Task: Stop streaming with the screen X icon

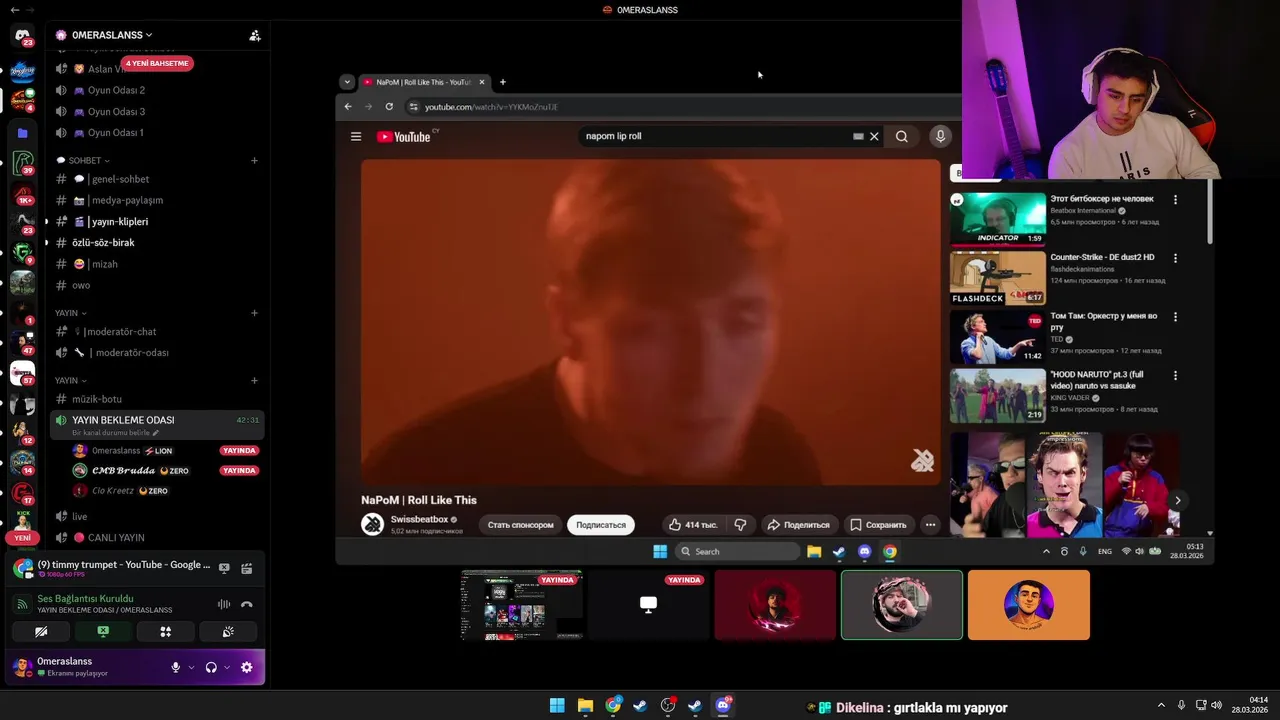Action: coord(224,568)
